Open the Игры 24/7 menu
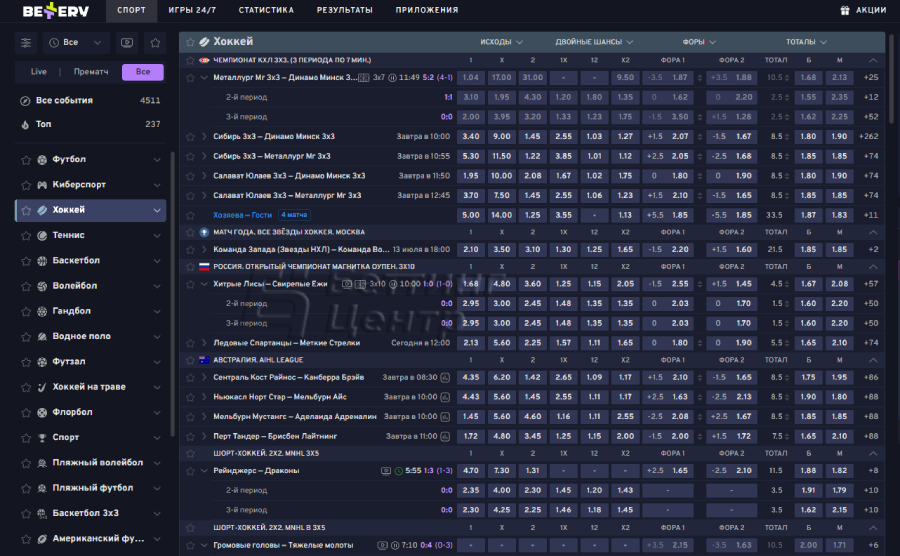 click(x=192, y=10)
